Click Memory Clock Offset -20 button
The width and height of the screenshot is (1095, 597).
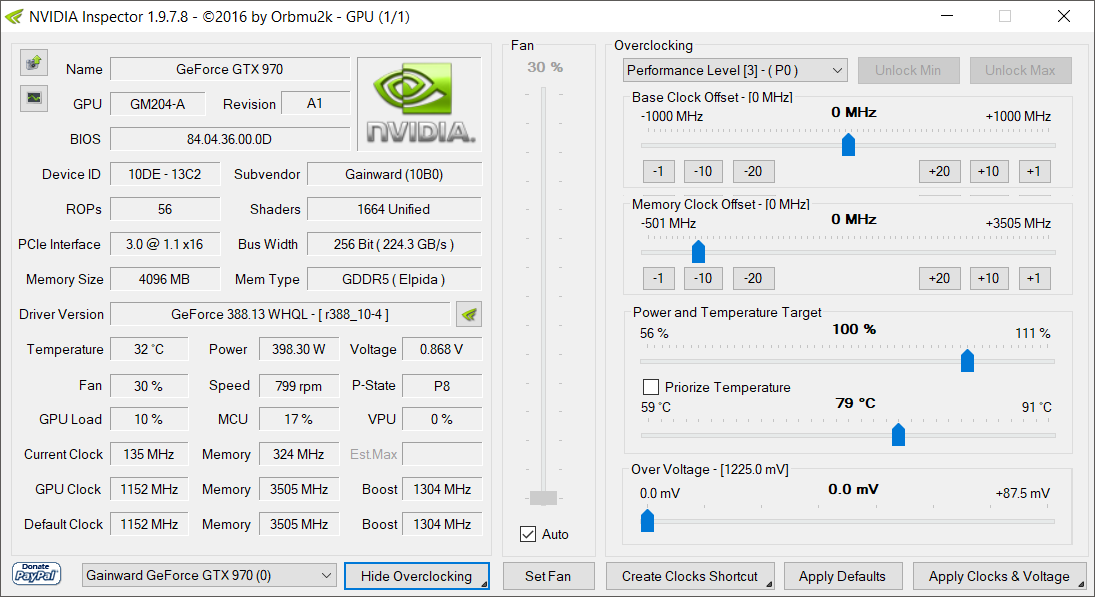(x=753, y=278)
